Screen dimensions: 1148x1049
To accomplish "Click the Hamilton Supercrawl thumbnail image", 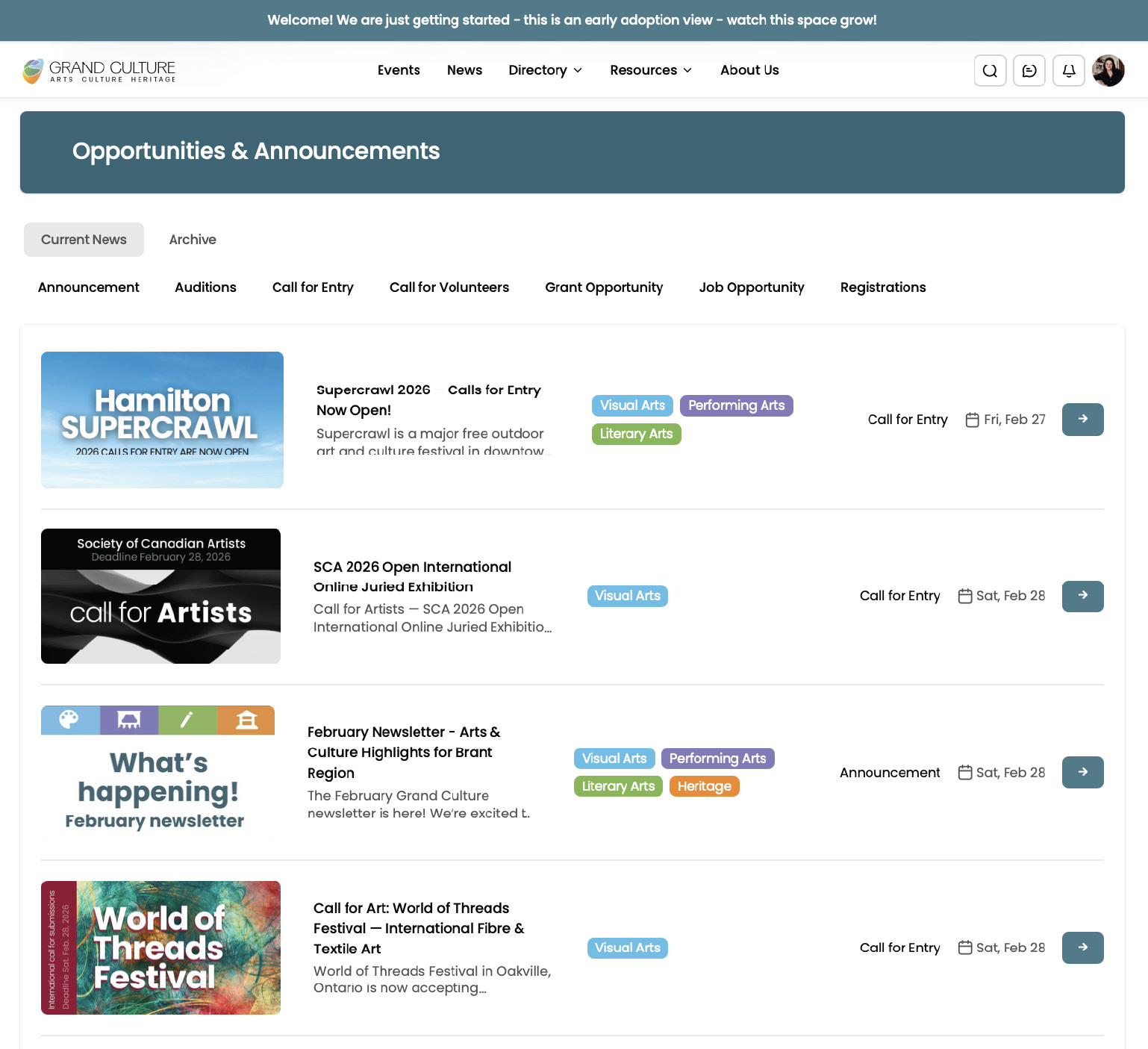I will [x=162, y=420].
